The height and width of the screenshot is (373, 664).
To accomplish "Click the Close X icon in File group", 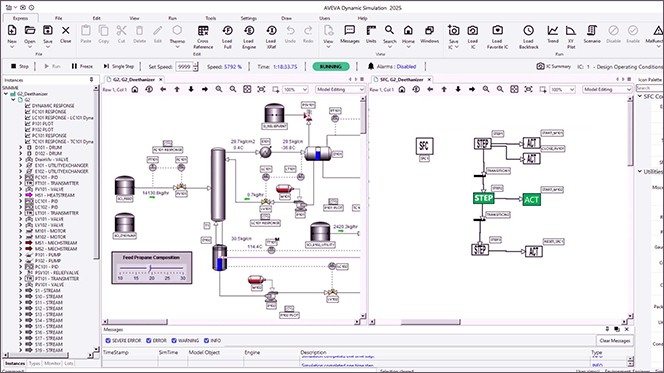I will [x=66, y=30].
